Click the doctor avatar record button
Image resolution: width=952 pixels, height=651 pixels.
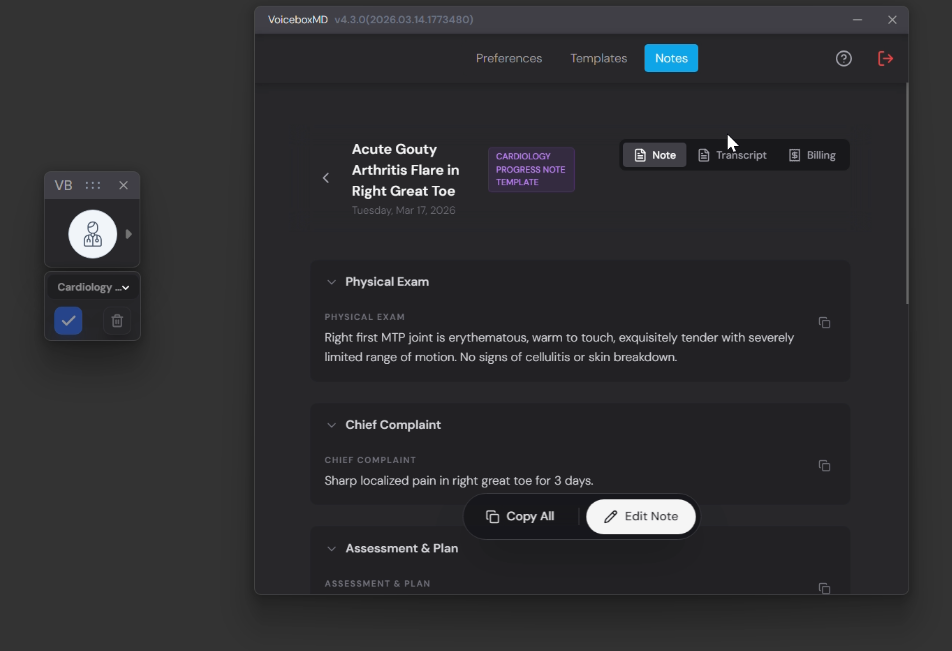point(92,234)
